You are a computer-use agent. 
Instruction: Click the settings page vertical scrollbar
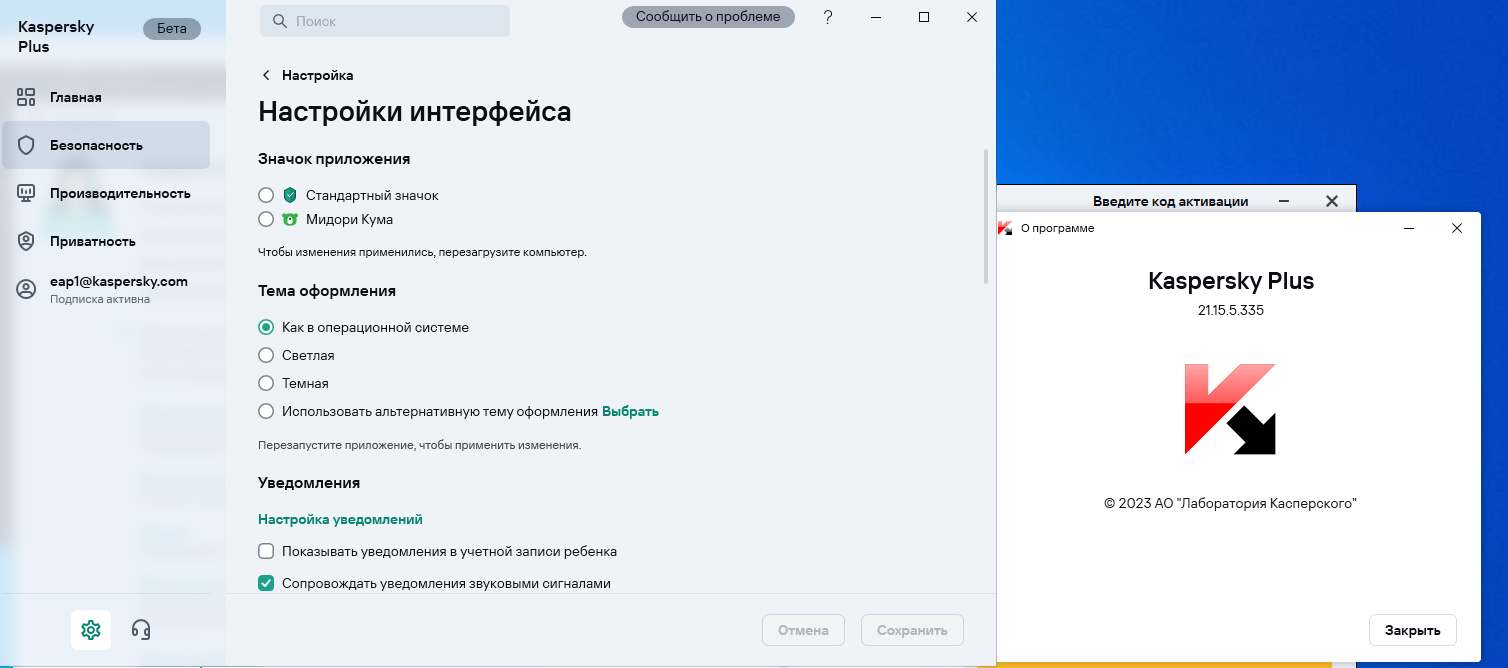(986, 216)
